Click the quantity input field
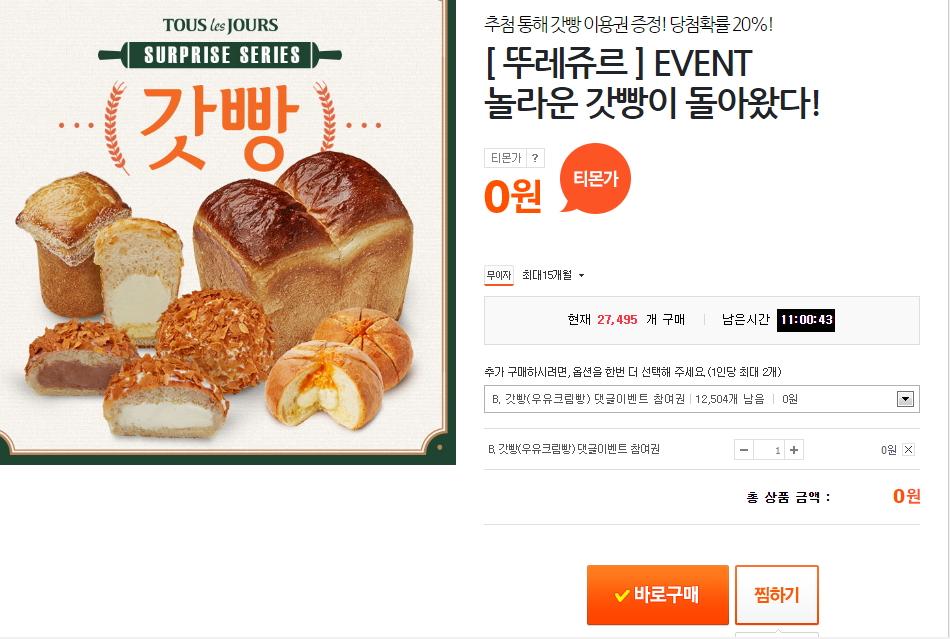This screenshot has height=639, width=950. 769,450
